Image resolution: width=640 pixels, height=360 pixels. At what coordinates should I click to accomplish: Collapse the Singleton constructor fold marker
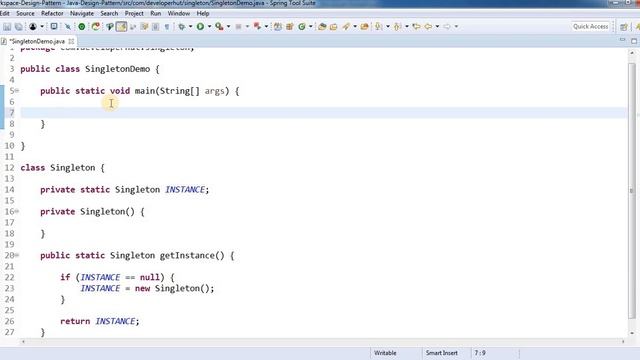pos(17,211)
